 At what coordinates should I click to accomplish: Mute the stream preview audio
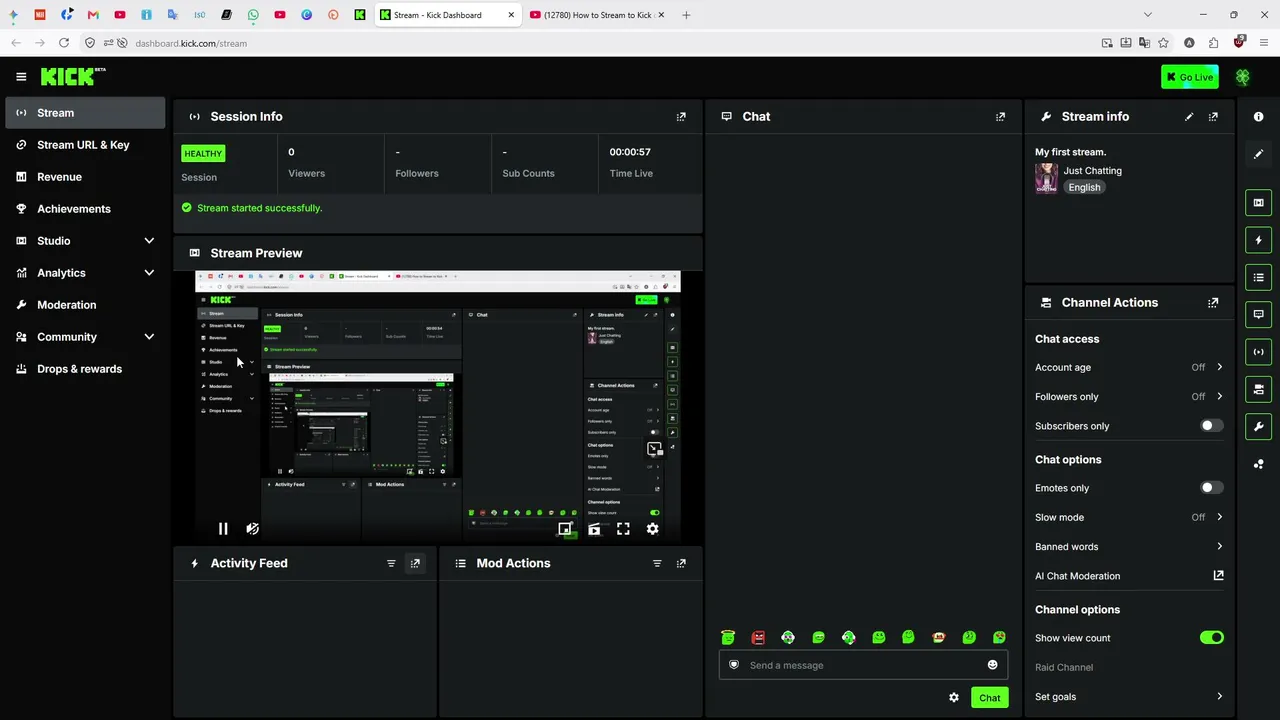point(252,529)
